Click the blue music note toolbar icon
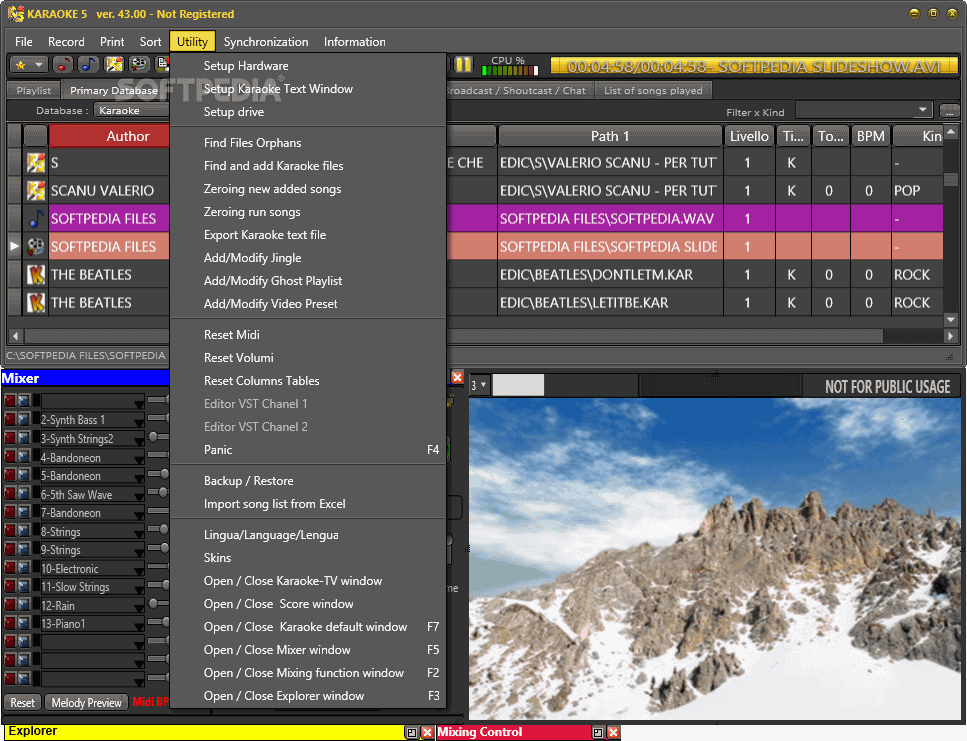Viewport: 967px width, 741px height. [88, 64]
